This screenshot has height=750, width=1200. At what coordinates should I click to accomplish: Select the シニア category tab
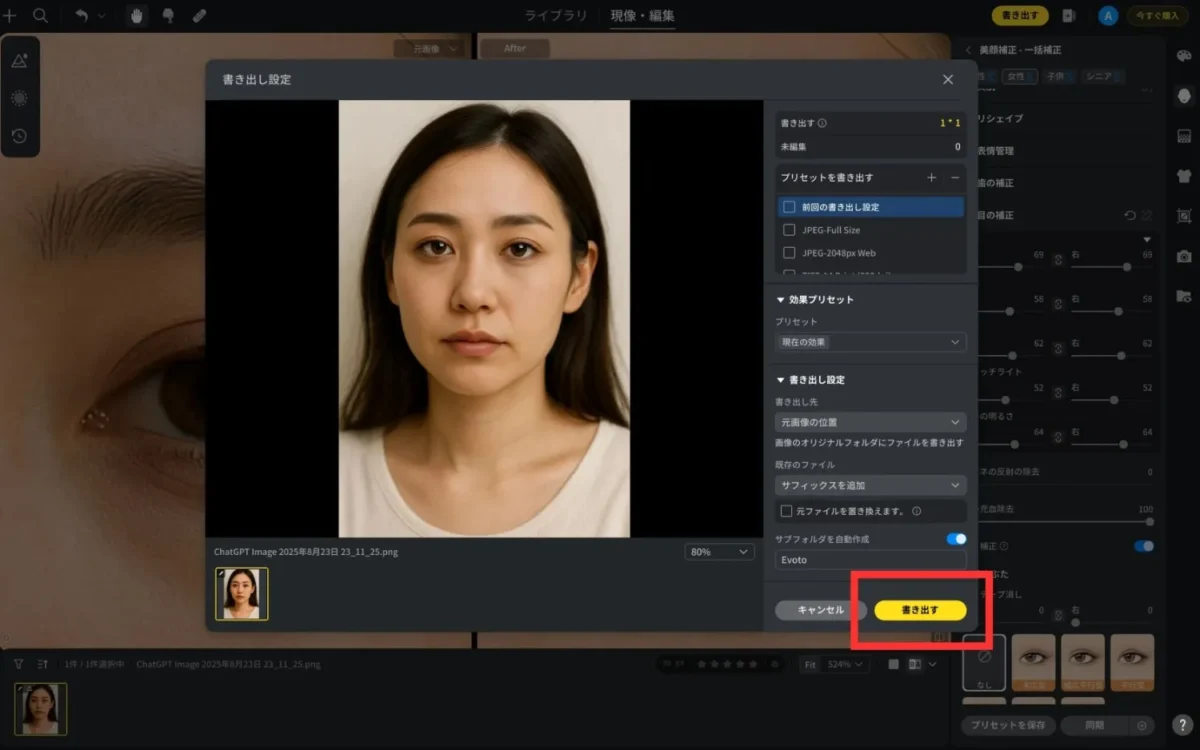coord(1101,76)
